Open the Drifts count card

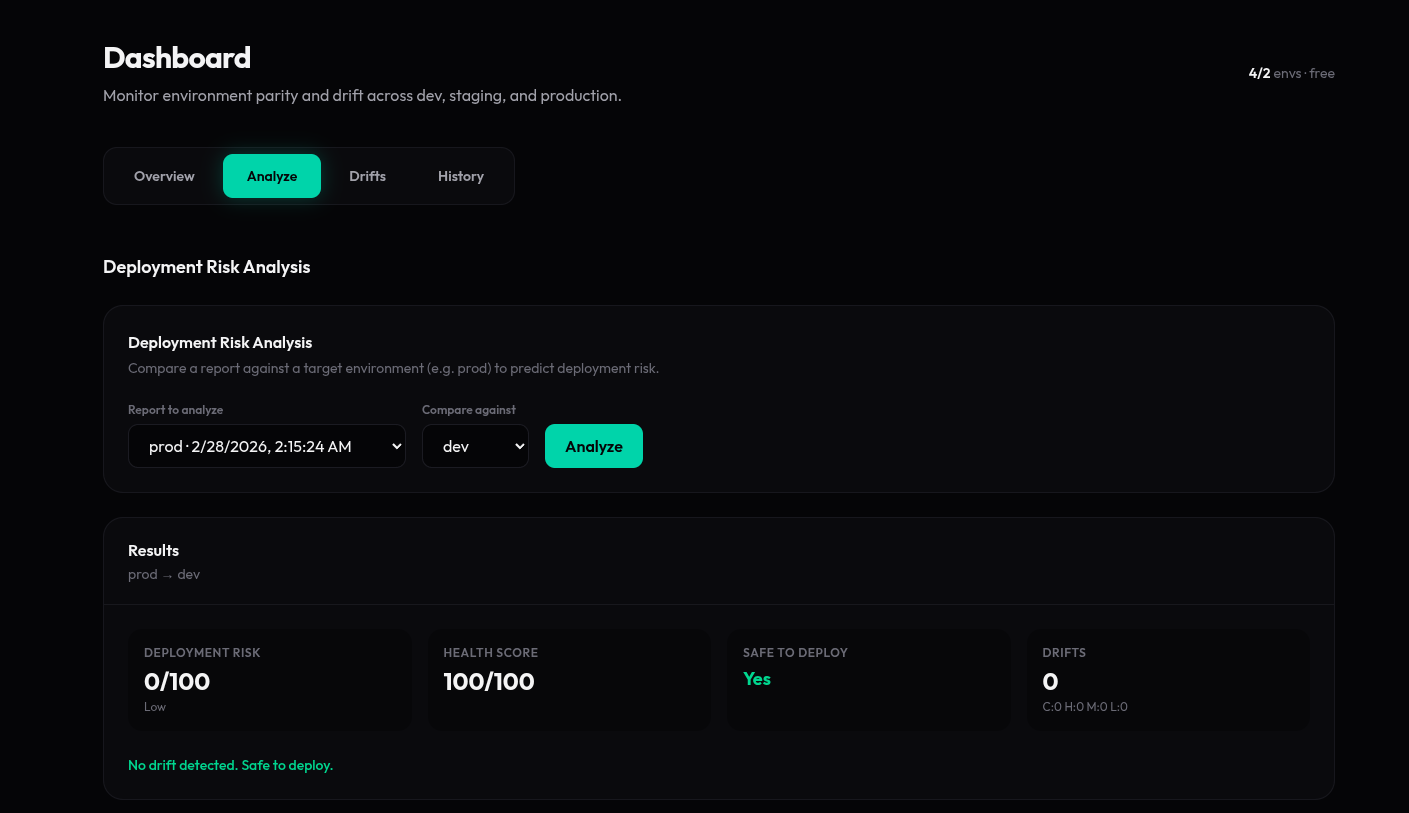(1168, 680)
